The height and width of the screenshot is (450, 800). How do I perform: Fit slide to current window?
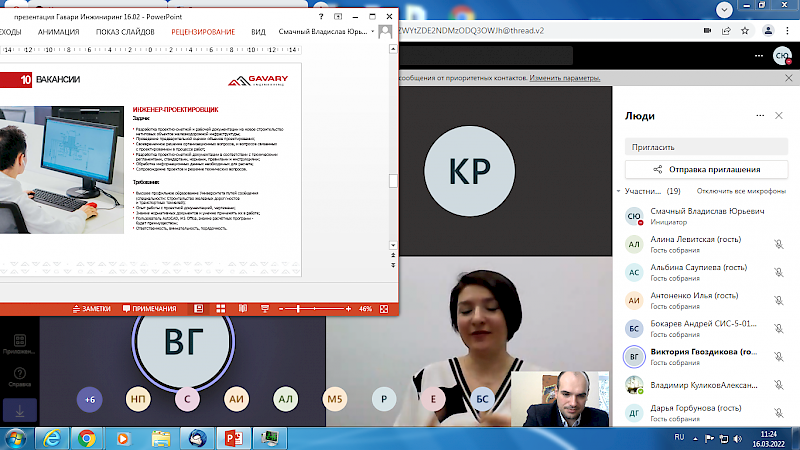tap(384, 309)
